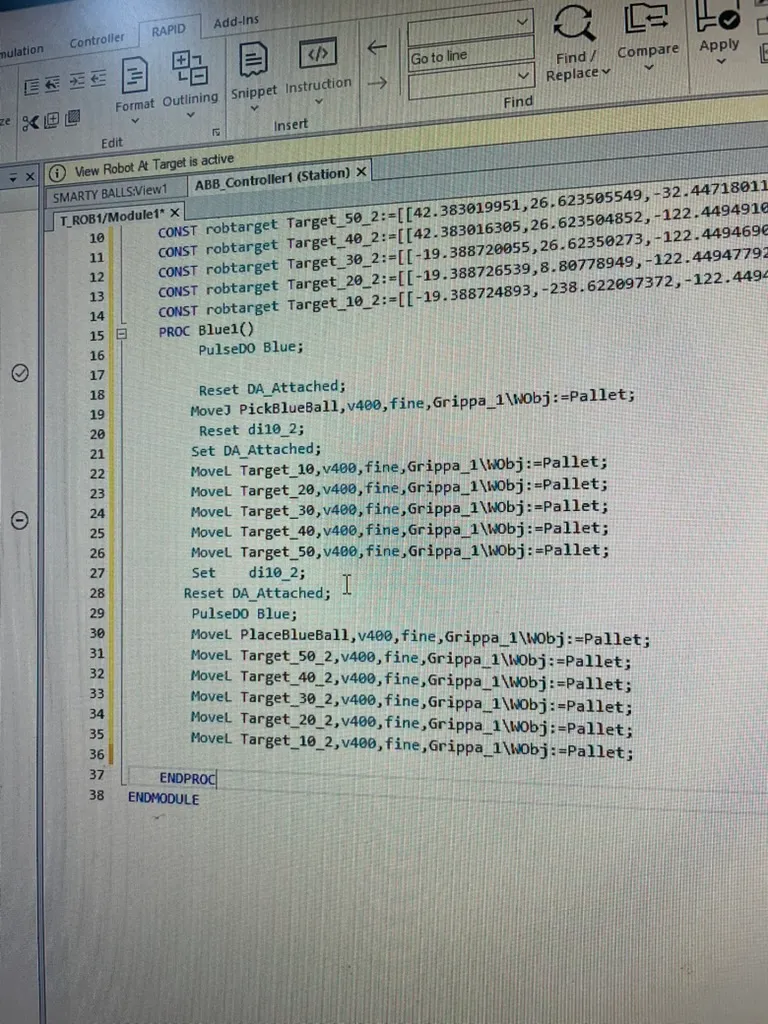Select the ABB_Controller1 (Station) tab

click(x=272, y=179)
